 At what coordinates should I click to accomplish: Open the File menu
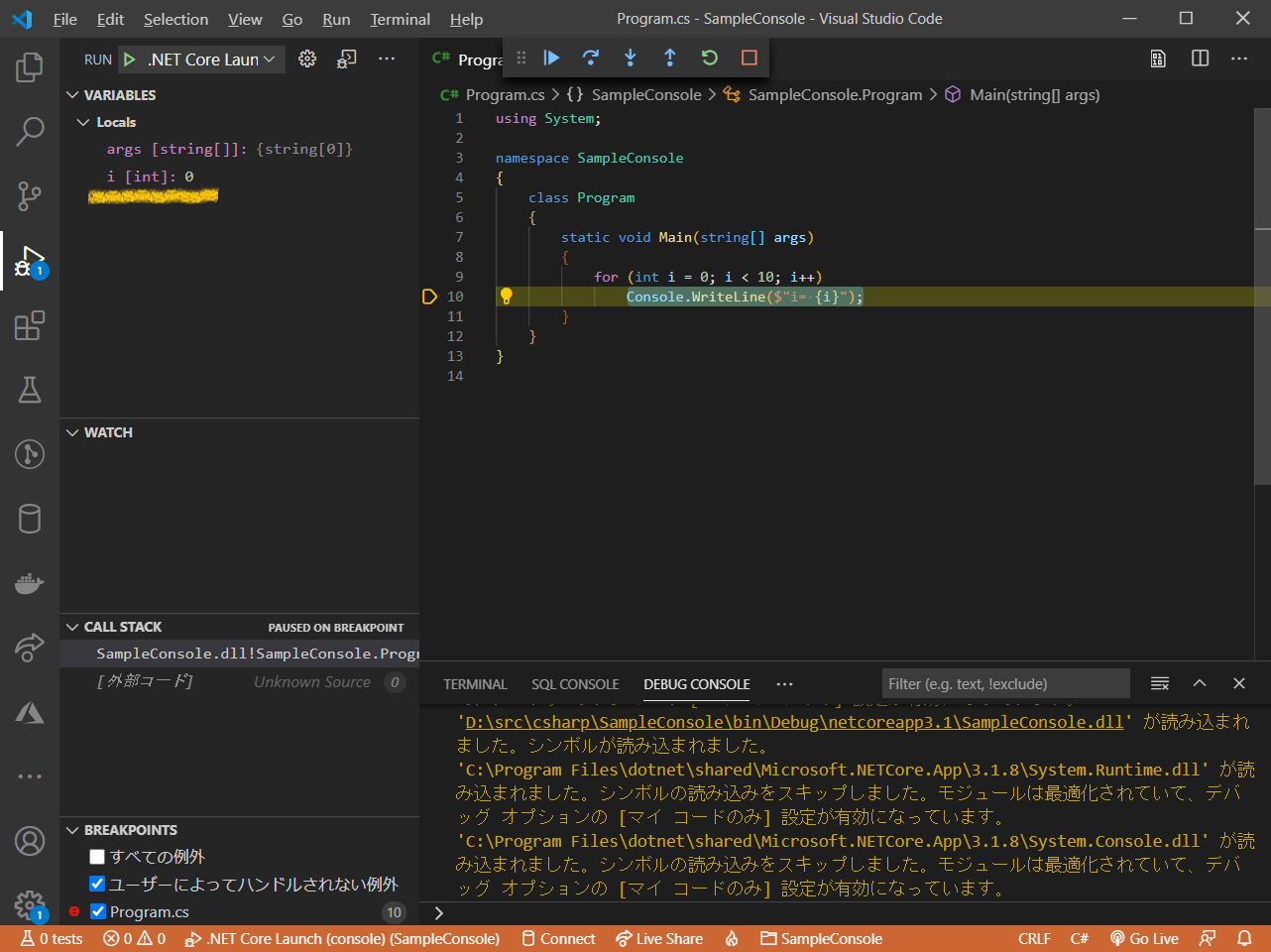[65, 19]
